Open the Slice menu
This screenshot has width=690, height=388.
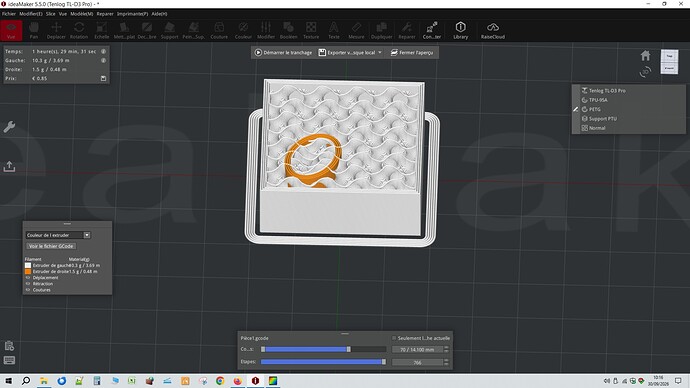tap(51, 14)
